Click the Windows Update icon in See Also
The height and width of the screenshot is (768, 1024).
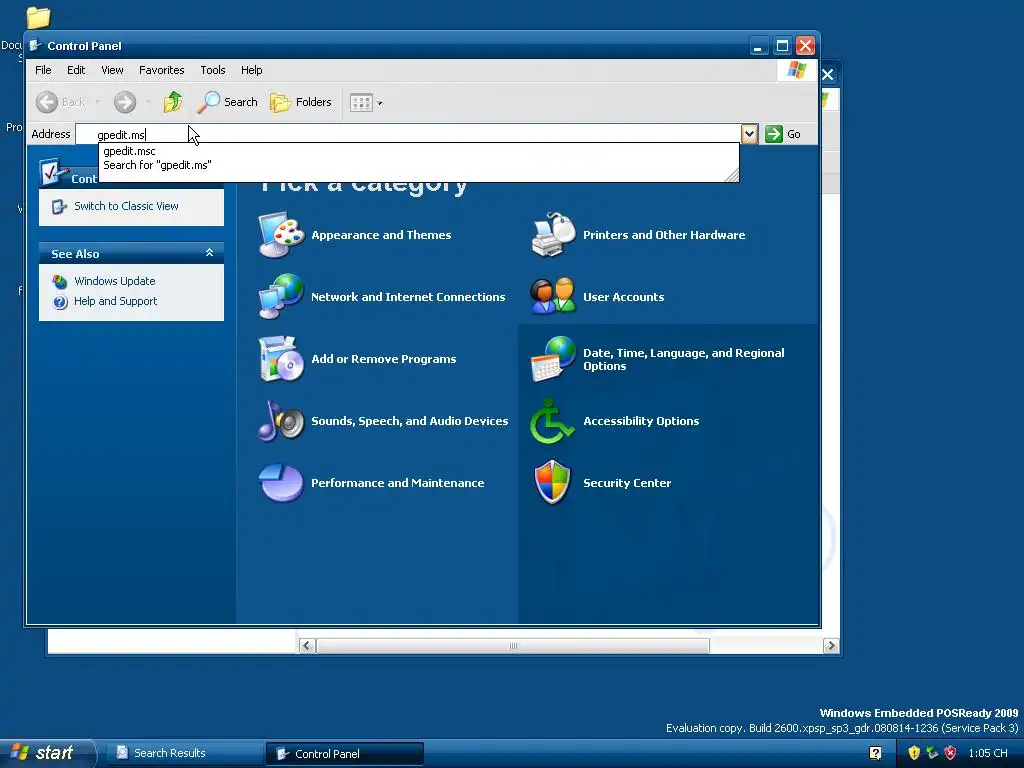tap(60, 281)
